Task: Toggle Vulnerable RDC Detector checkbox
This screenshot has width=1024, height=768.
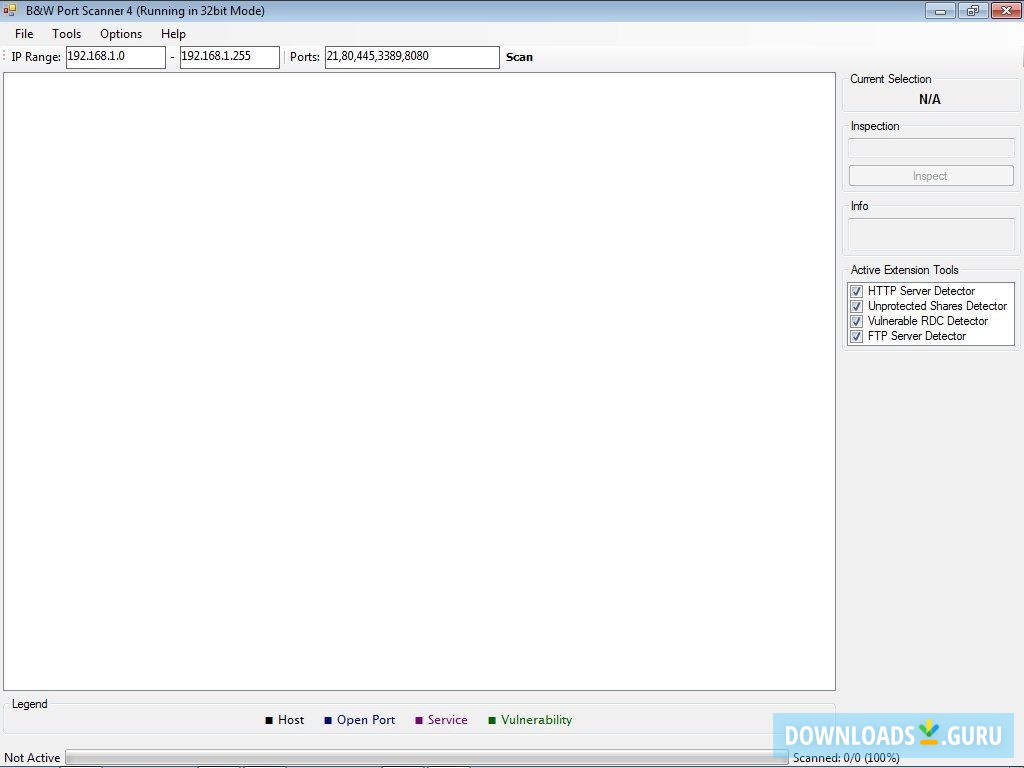Action: [856, 321]
